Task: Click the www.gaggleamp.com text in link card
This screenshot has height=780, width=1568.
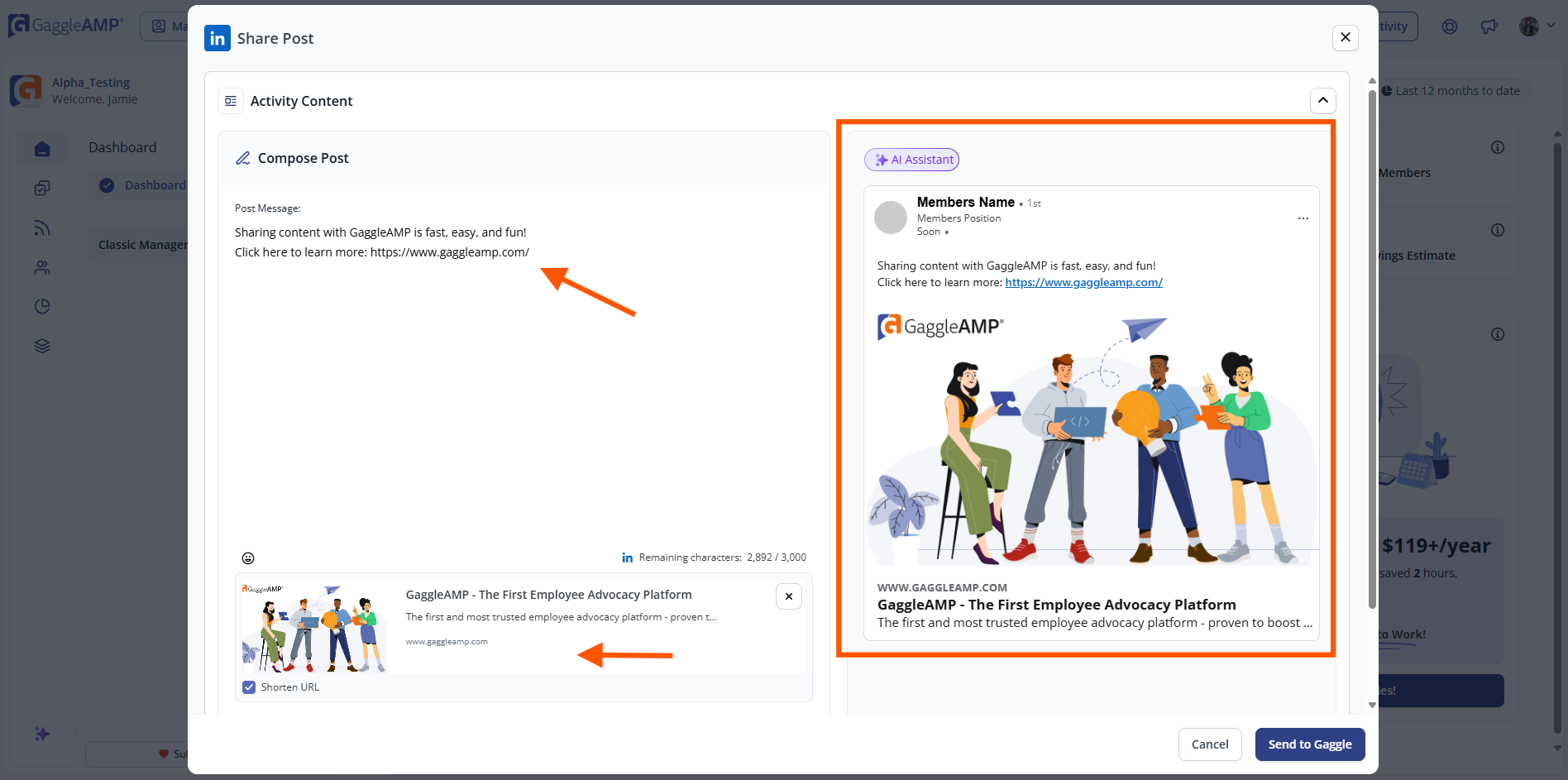Action: (x=447, y=642)
